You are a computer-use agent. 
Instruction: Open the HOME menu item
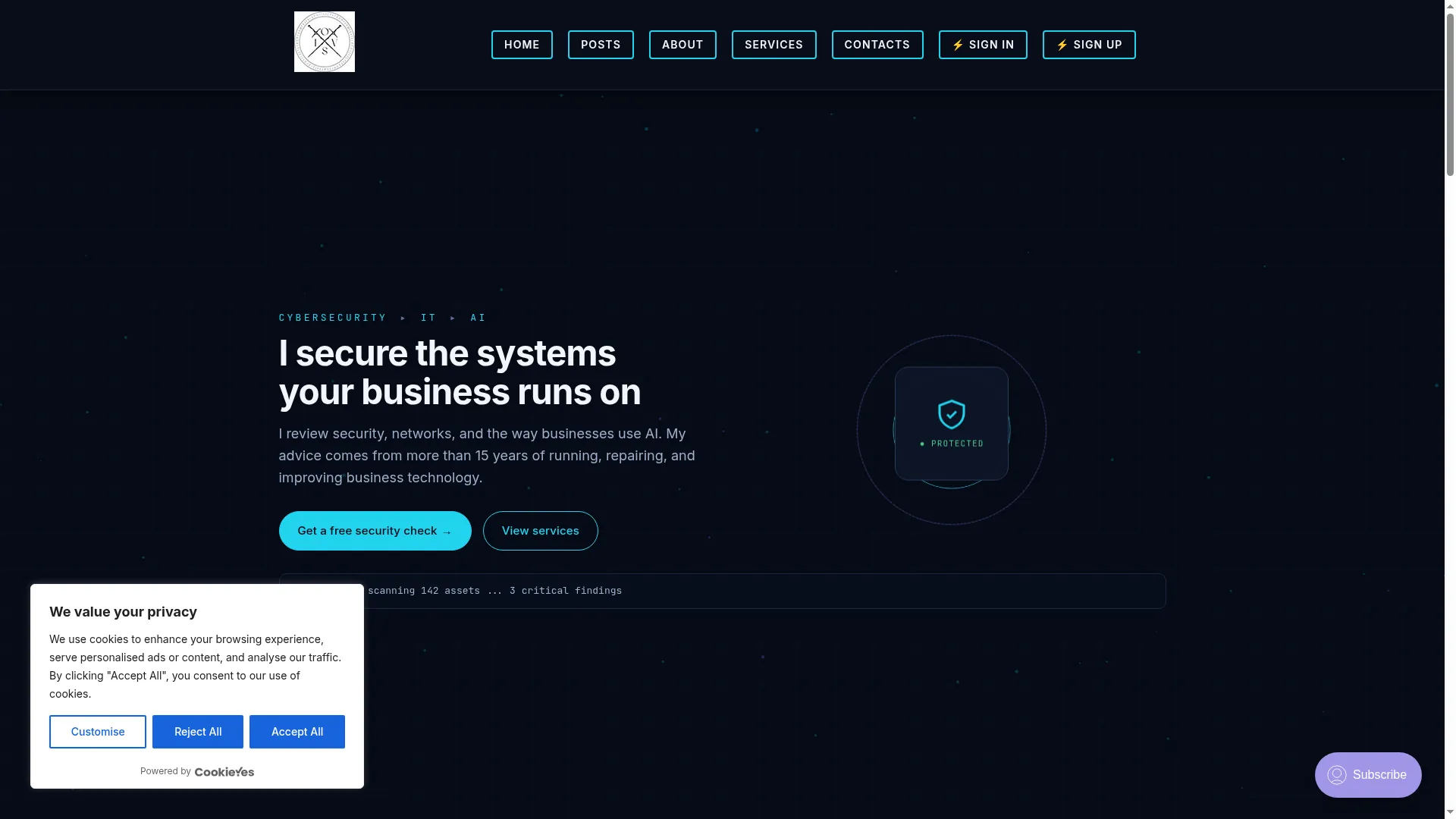[522, 45]
